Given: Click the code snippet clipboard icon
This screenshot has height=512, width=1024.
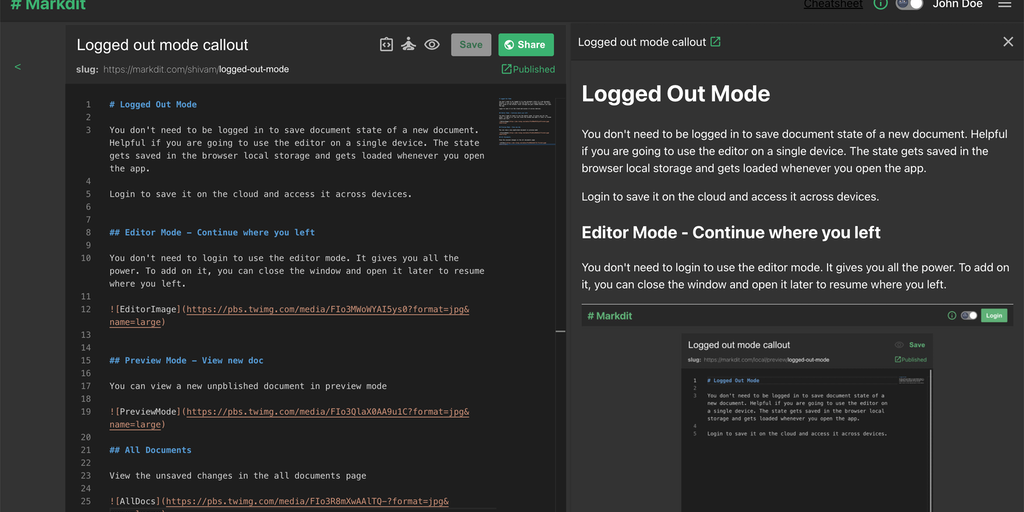Looking at the screenshot, I should pos(386,44).
